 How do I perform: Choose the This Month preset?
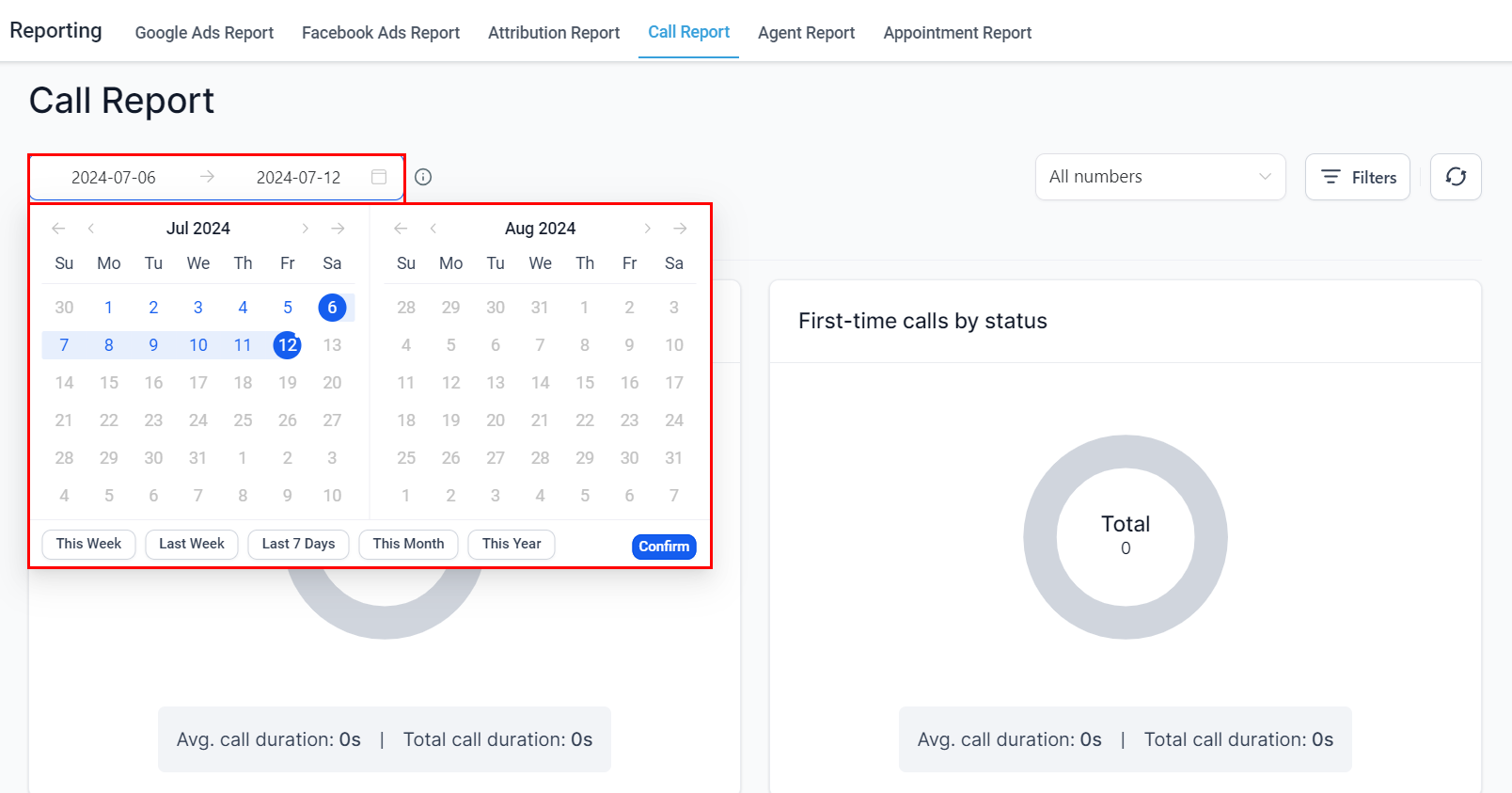(408, 544)
